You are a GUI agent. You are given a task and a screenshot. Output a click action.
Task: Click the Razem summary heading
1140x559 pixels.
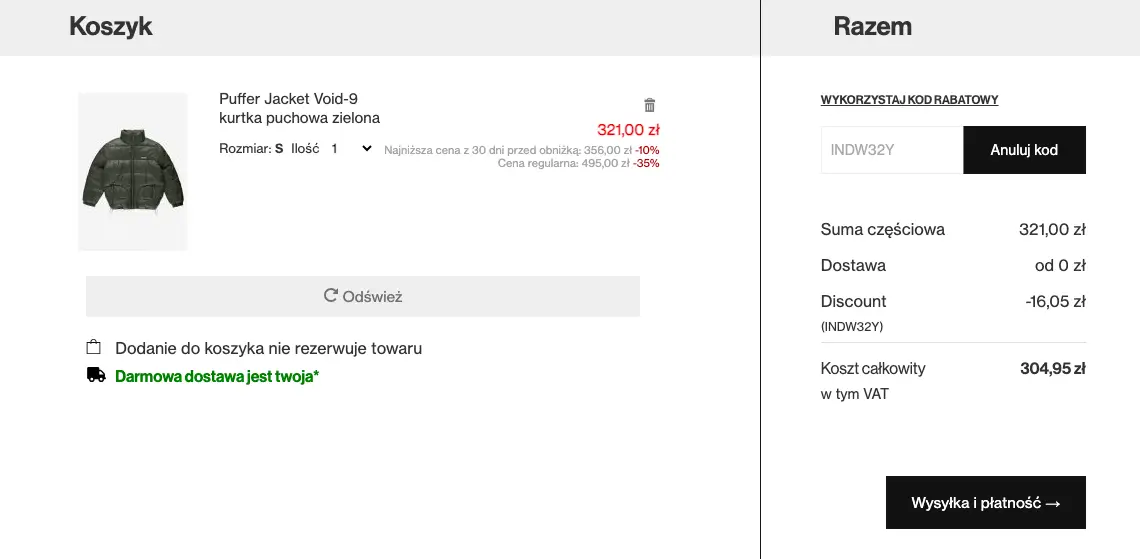[x=872, y=27]
